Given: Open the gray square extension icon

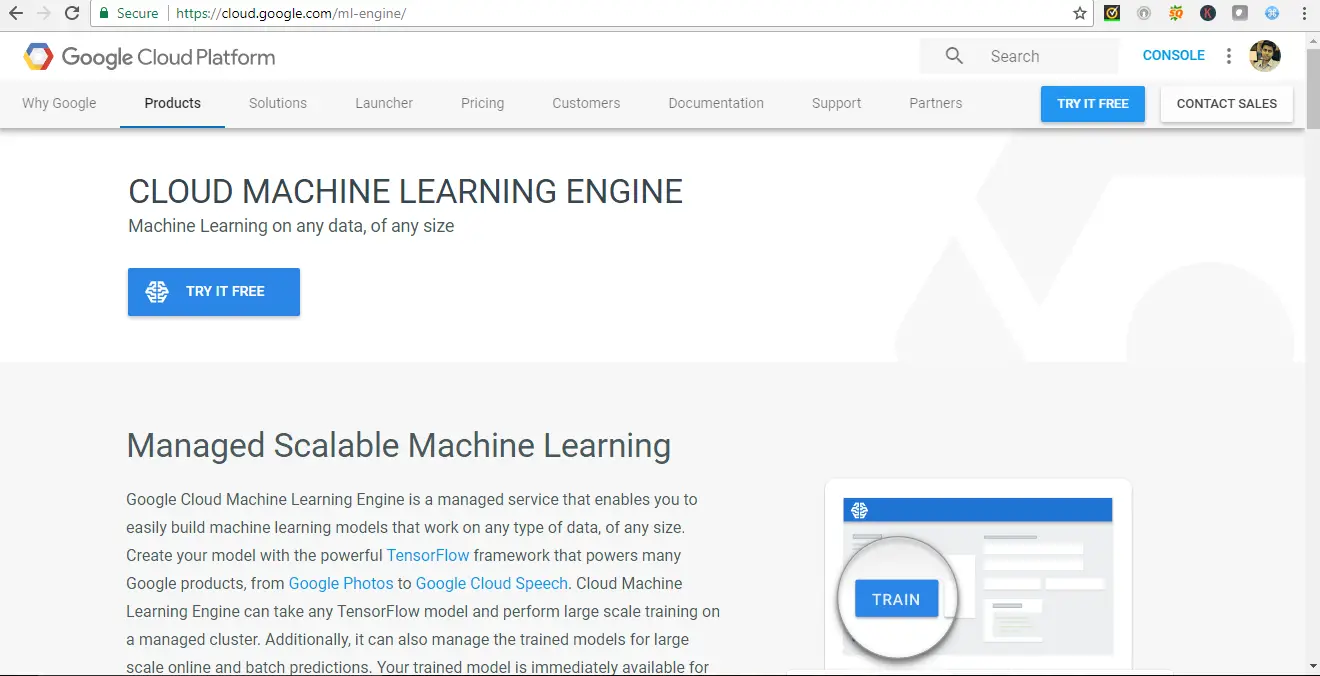Looking at the screenshot, I should (1240, 13).
